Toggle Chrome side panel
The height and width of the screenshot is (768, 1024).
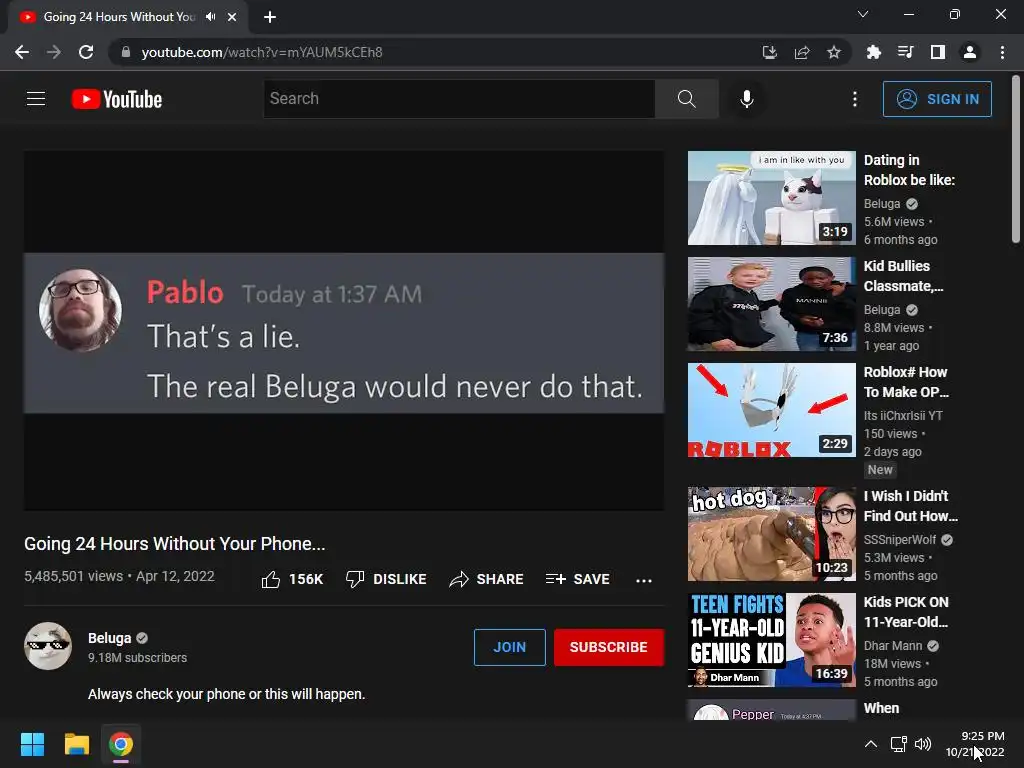938,52
